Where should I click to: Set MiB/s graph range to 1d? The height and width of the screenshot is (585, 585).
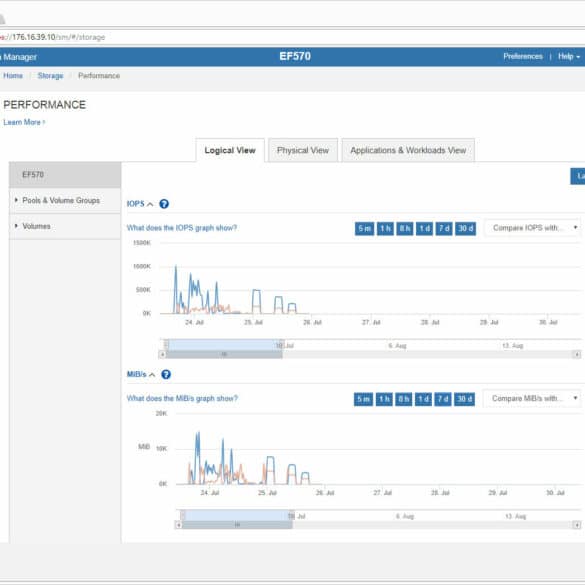pyautogui.click(x=423, y=399)
